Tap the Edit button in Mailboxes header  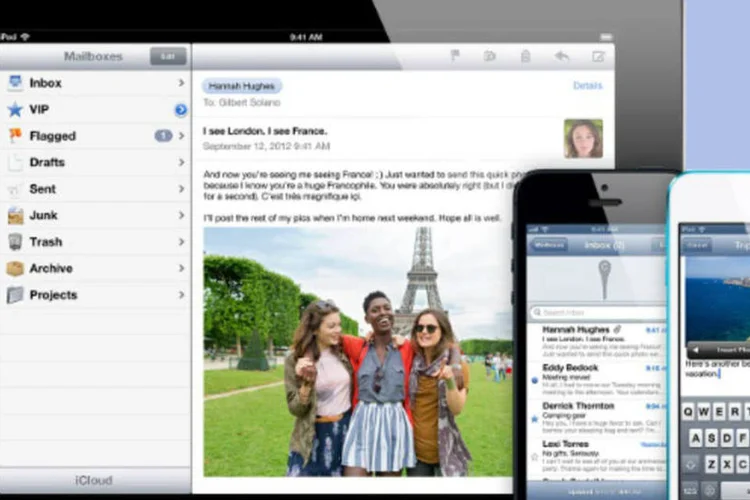(x=168, y=56)
